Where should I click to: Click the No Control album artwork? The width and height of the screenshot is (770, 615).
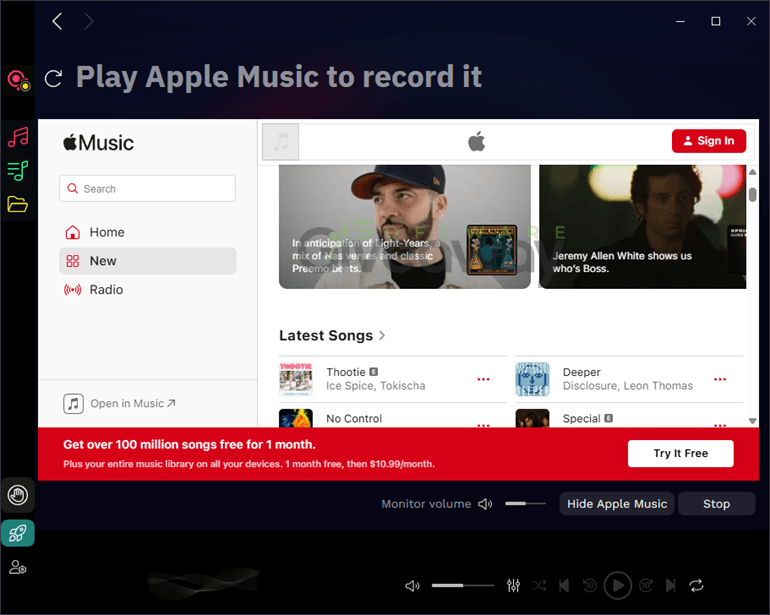click(x=296, y=419)
